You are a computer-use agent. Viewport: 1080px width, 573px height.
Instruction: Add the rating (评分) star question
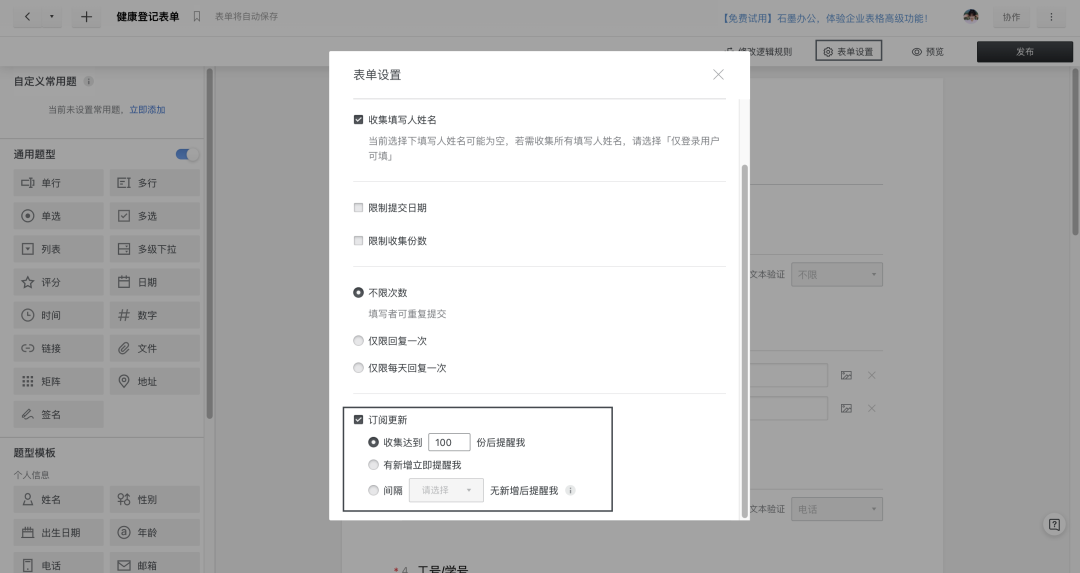tap(59, 282)
